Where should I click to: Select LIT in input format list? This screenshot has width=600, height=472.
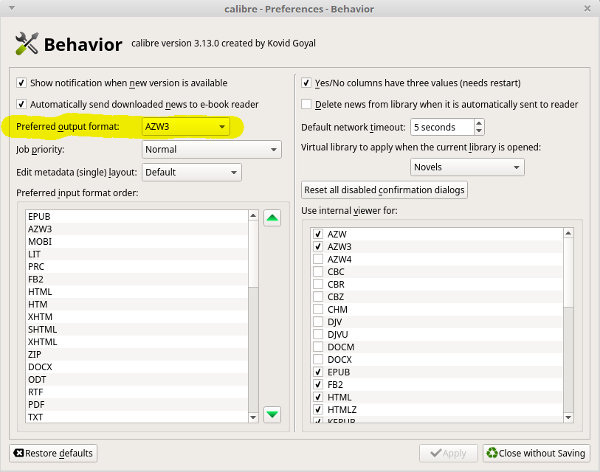pyautogui.click(x=137, y=254)
